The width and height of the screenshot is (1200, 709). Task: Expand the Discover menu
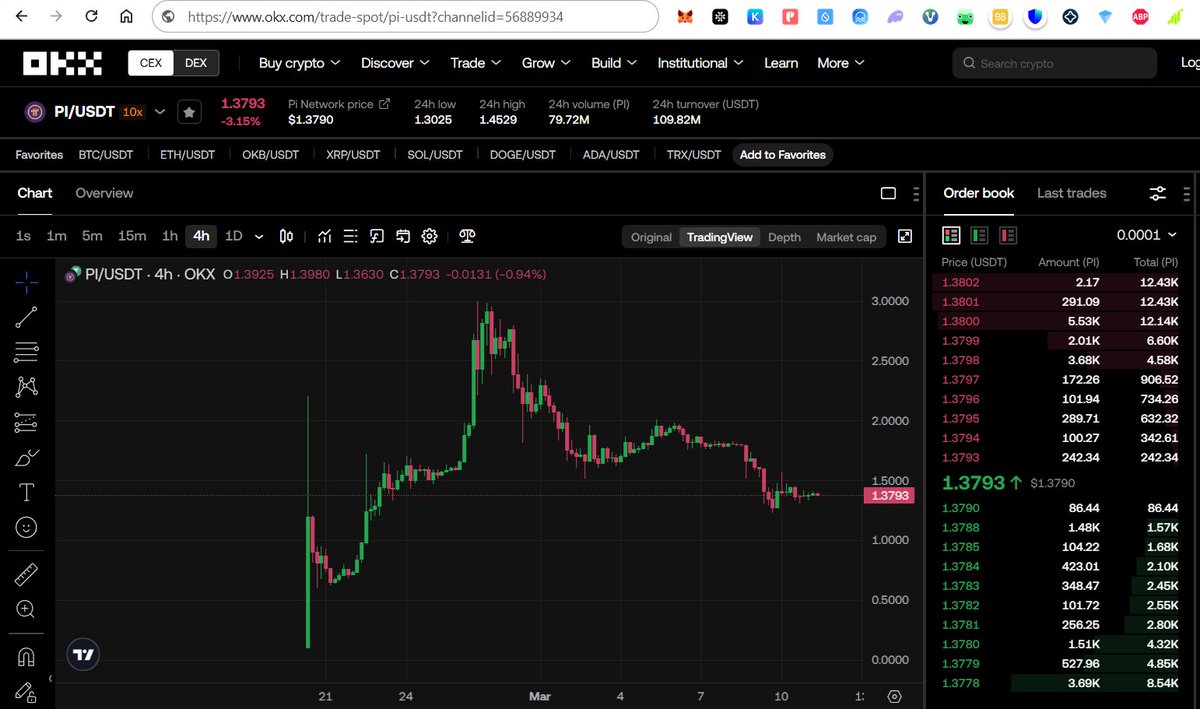click(x=395, y=63)
